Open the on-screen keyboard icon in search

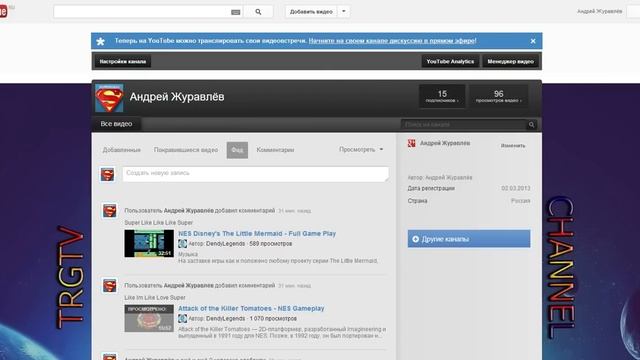(x=236, y=12)
